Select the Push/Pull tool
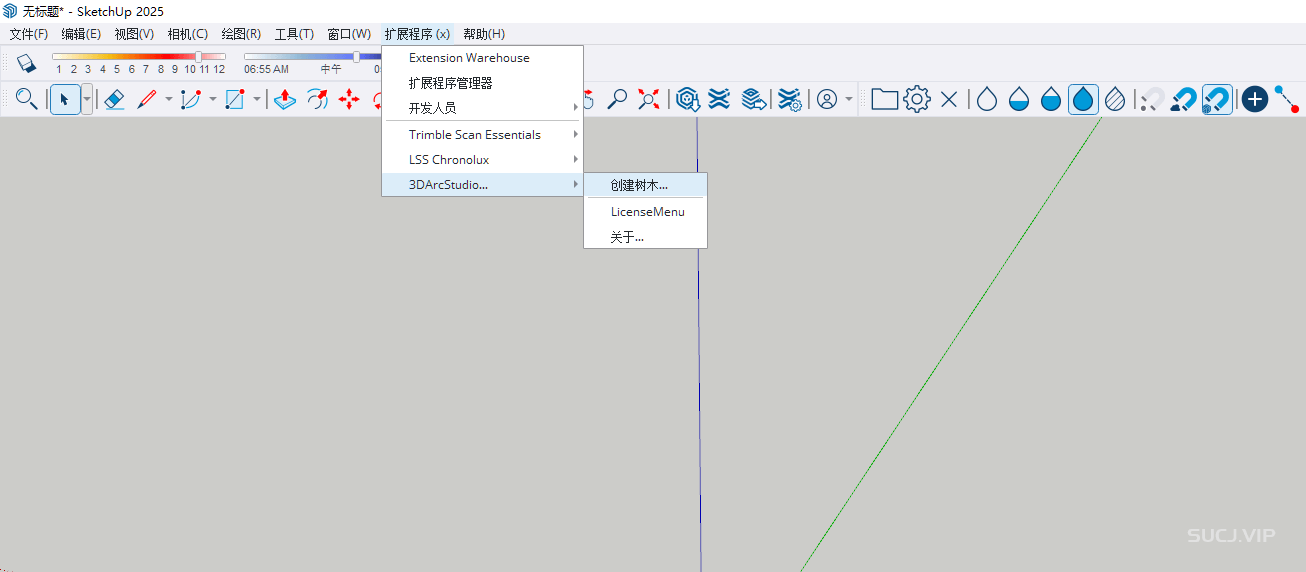Image resolution: width=1306 pixels, height=572 pixels. tap(285, 99)
